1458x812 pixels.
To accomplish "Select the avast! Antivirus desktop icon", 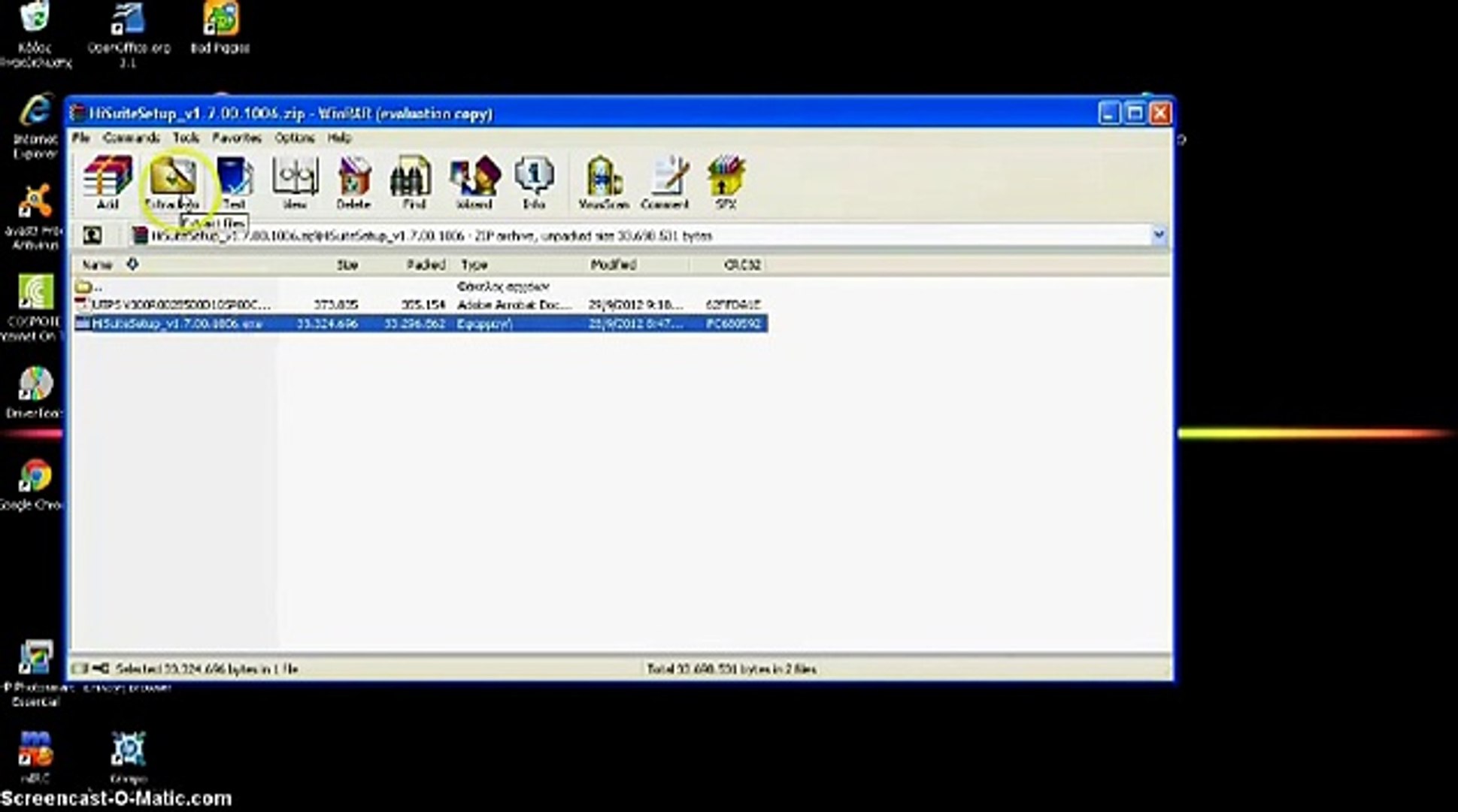I will [x=33, y=217].
